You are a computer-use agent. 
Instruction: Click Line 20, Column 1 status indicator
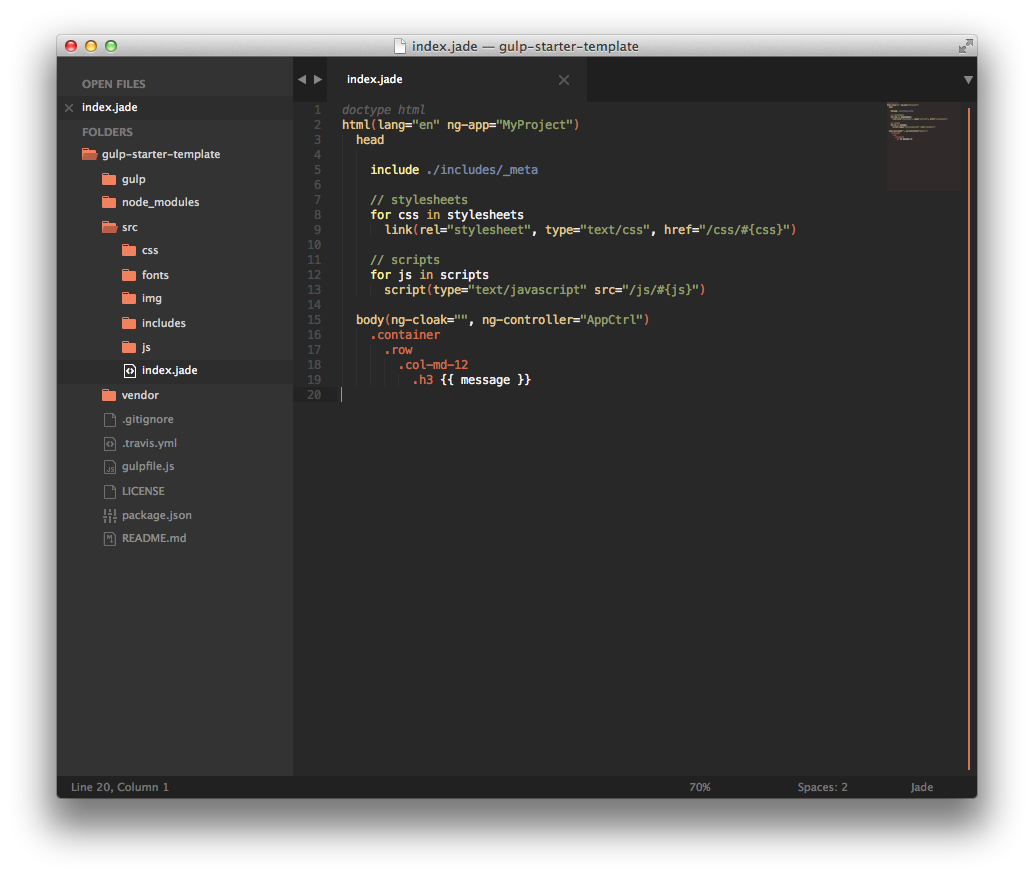(x=119, y=787)
